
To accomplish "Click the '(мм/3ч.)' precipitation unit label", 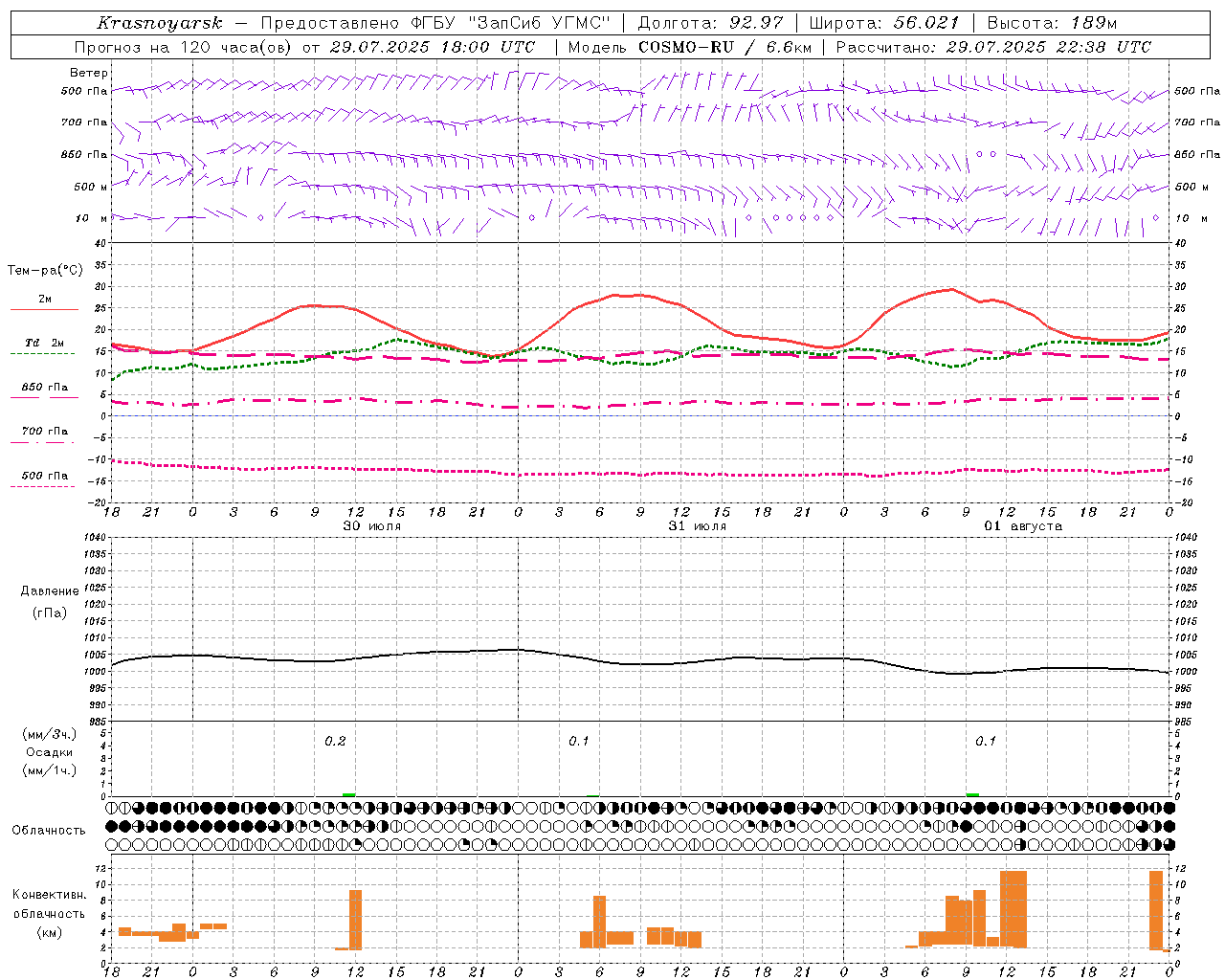I will click(x=50, y=734).
